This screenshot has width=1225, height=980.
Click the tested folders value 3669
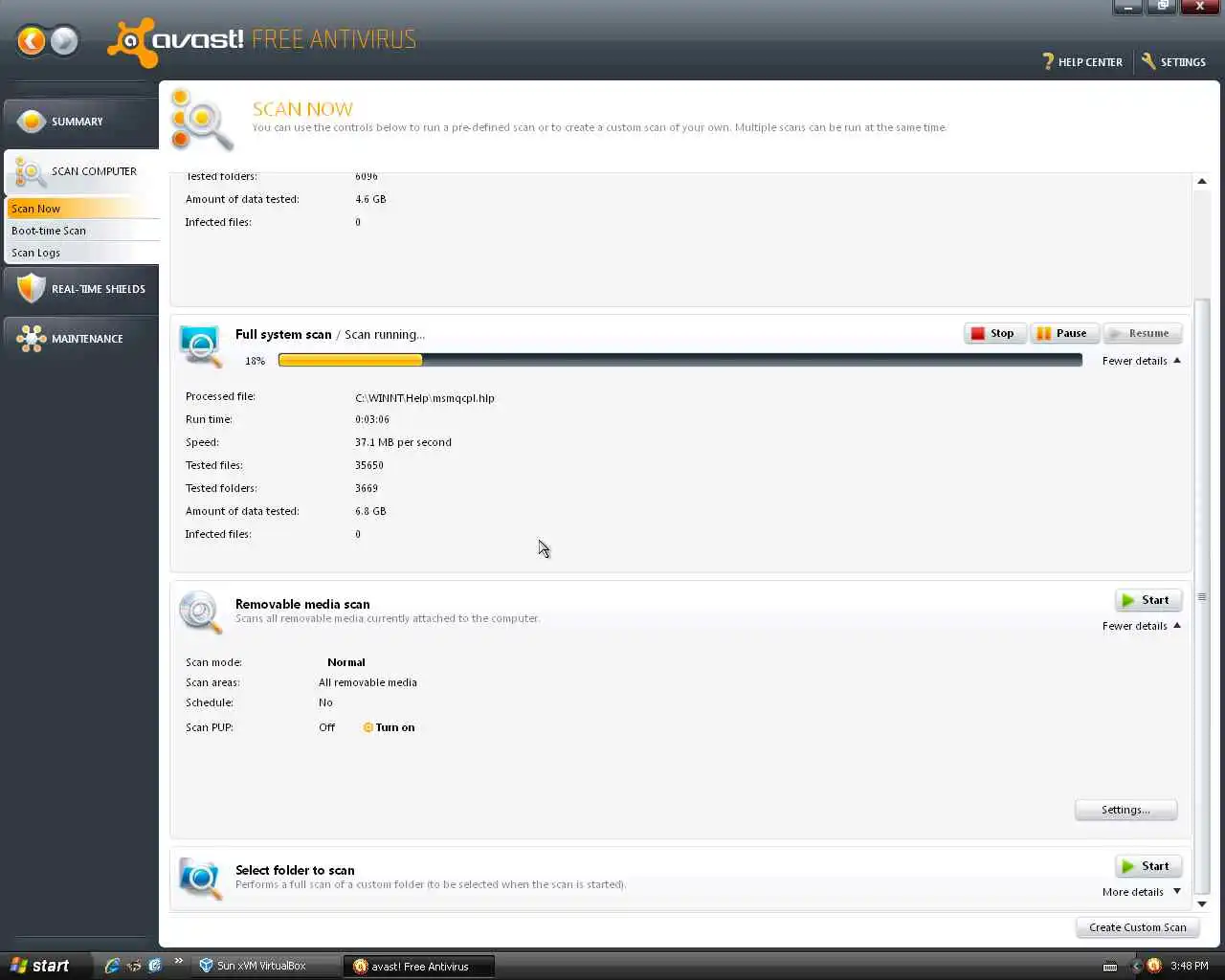pos(367,488)
